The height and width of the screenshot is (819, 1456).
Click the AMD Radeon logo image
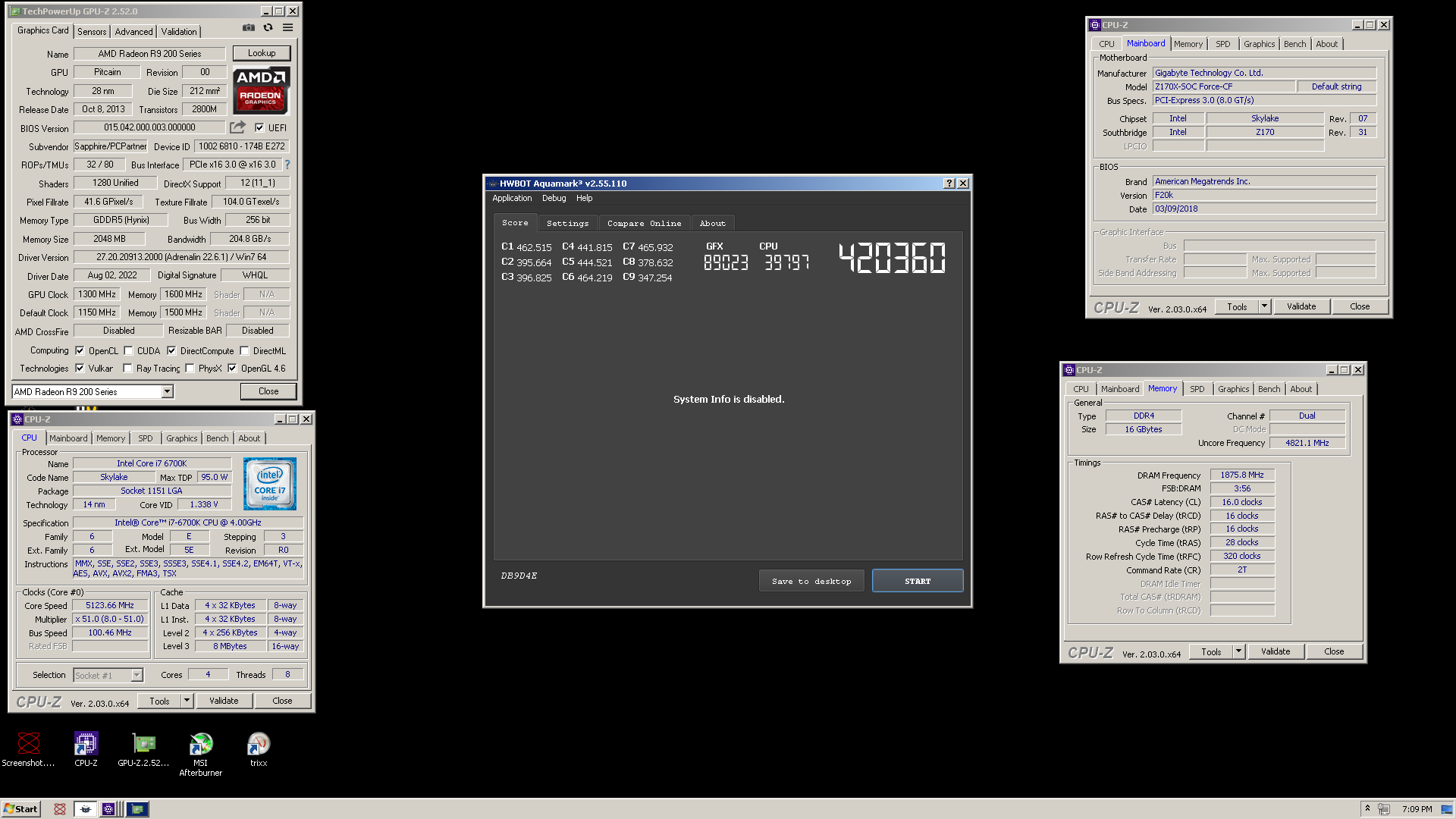tap(261, 91)
